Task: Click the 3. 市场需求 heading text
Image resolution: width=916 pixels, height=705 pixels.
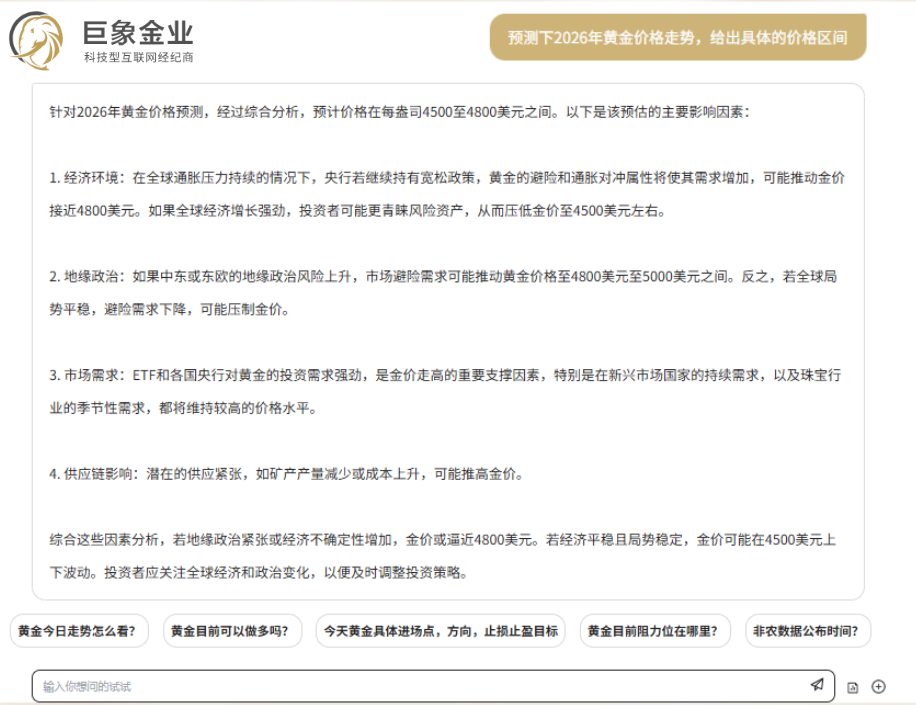Action: click(x=90, y=376)
